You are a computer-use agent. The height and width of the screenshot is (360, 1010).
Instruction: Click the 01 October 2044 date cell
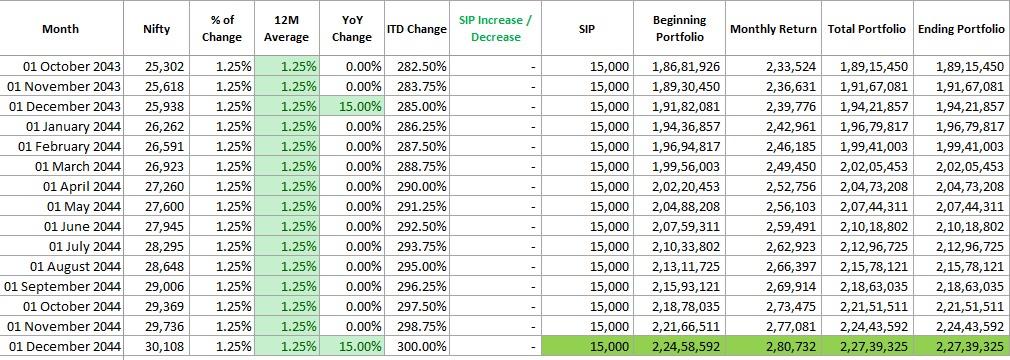tap(61, 306)
